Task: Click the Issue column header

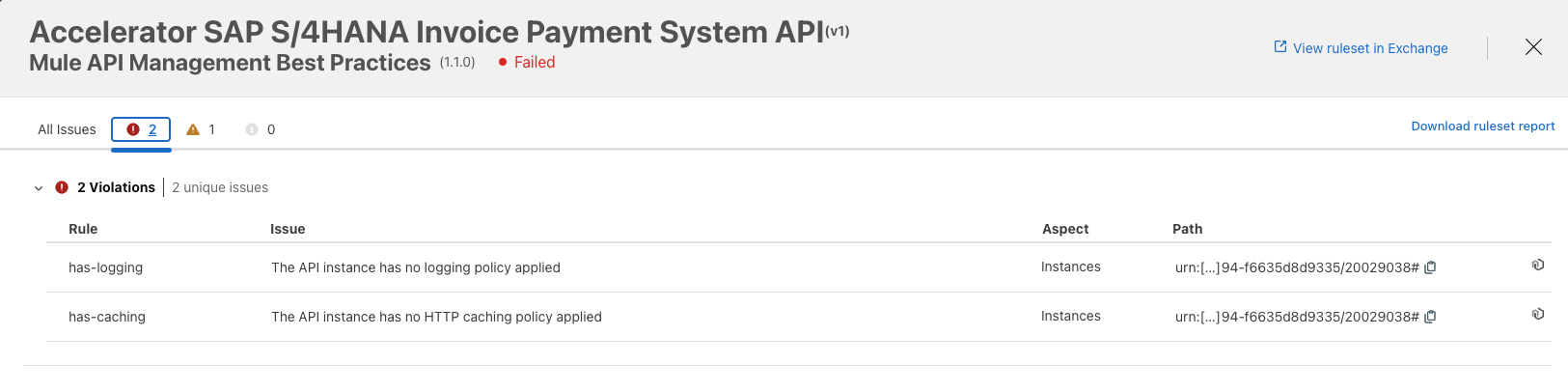Action: click(288, 229)
